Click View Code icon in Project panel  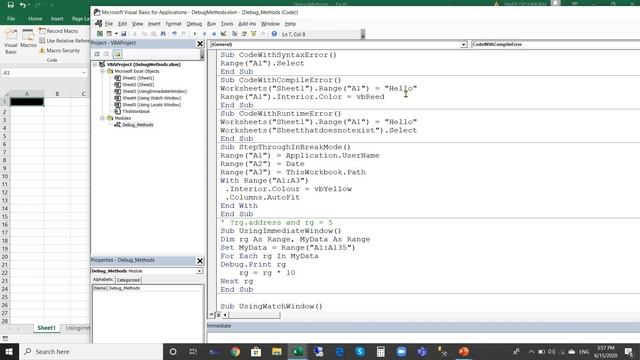coord(97,54)
